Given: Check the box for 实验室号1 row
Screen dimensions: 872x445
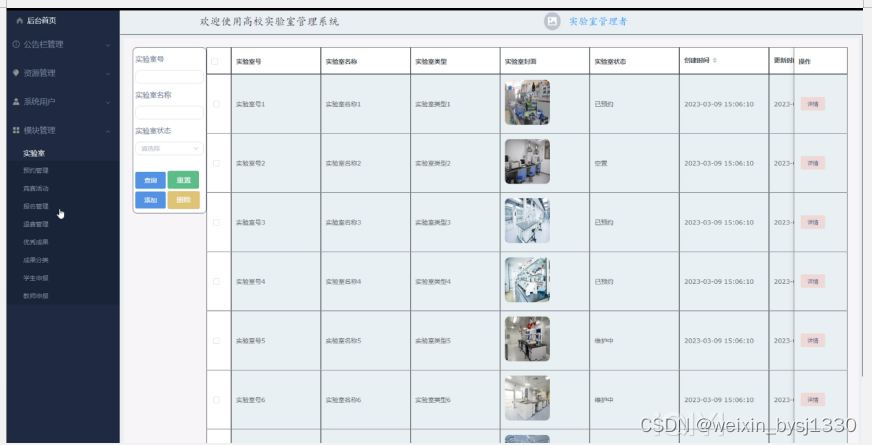Looking at the screenshot, I should pyautogui.click(x=216, y=104).
